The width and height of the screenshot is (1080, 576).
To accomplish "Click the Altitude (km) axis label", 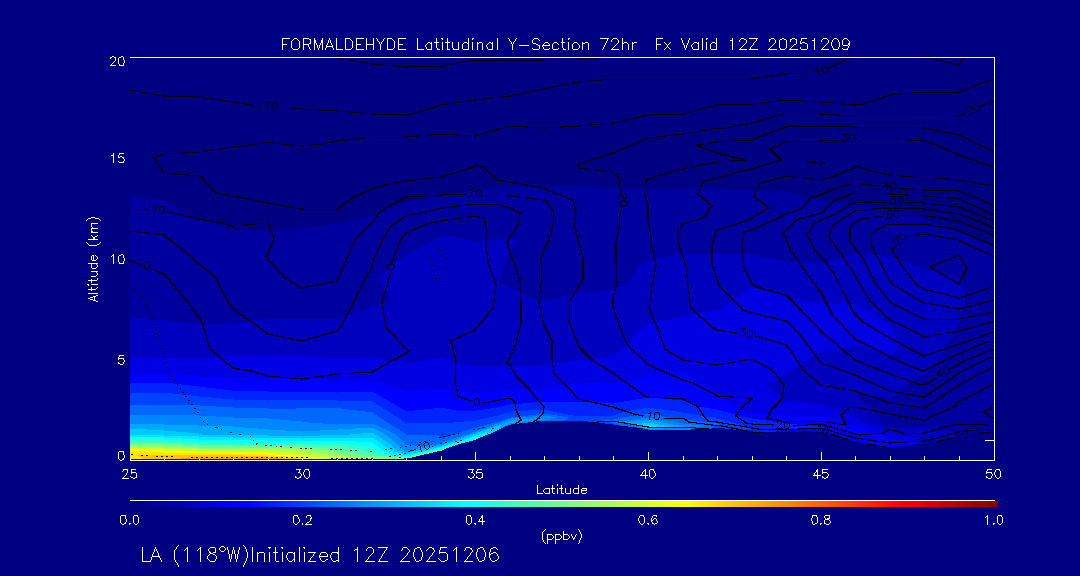I will (x=94, y=259).
